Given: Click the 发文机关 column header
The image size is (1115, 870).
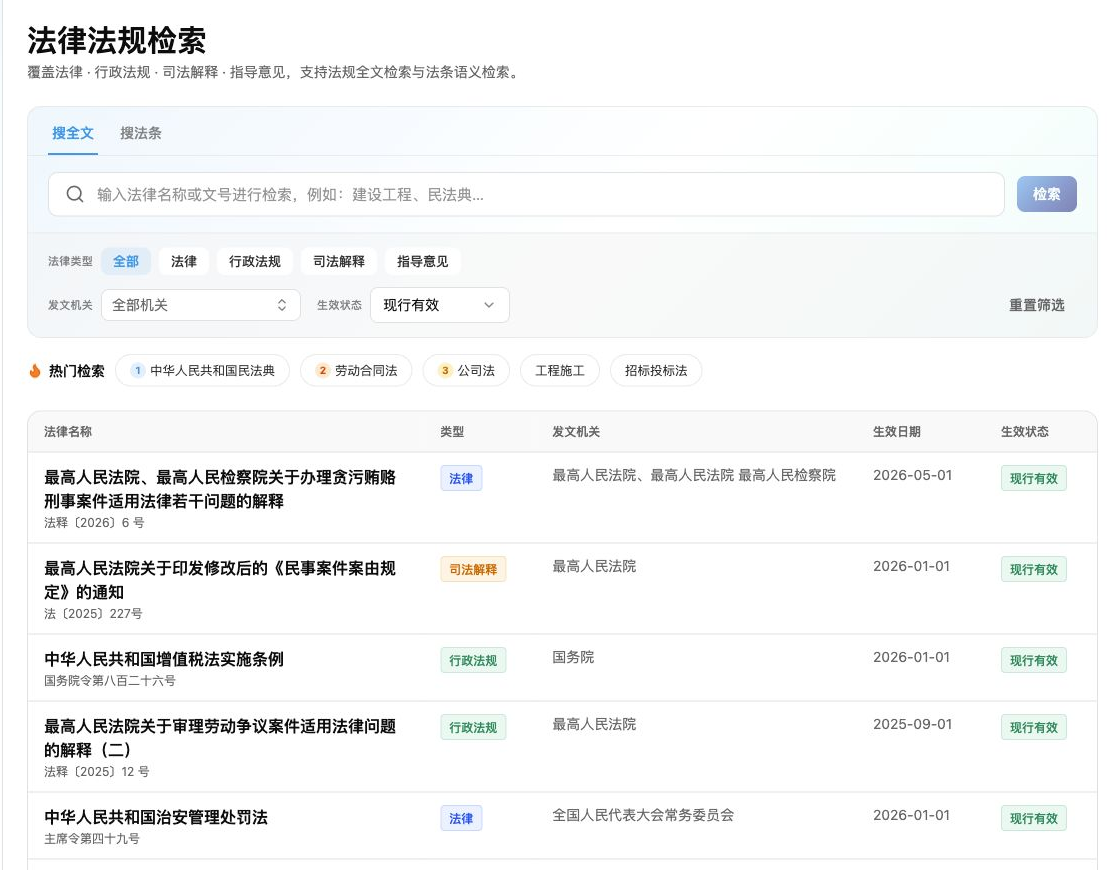Looking at the screenshot, I should pyautogui.click(x=576, y=432).
